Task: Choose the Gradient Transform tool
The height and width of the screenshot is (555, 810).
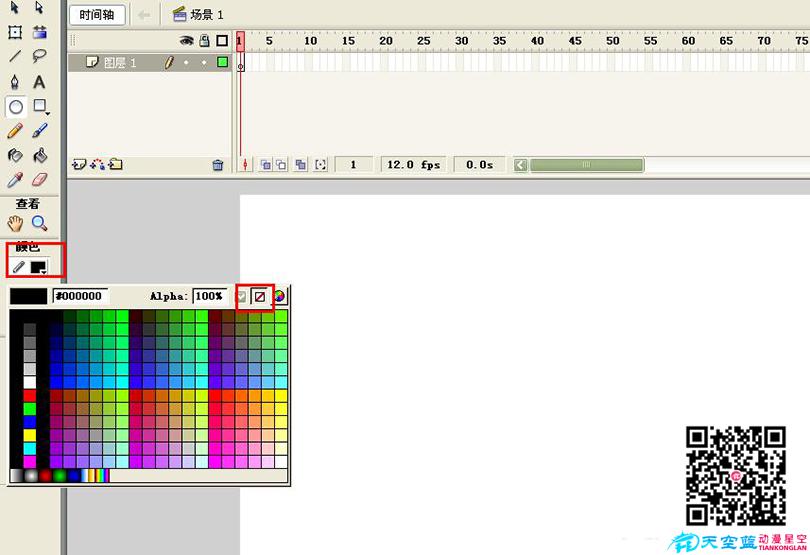Action: pyautogui.click(x=40, y=32)
